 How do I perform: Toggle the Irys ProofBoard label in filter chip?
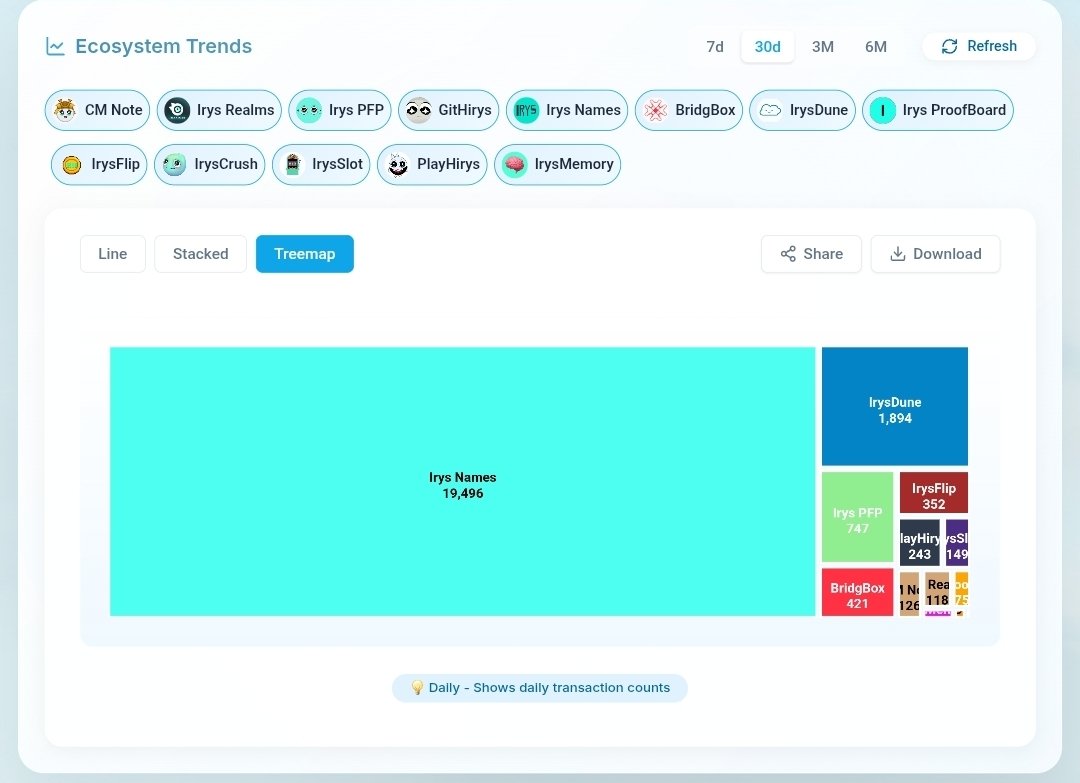954,110
